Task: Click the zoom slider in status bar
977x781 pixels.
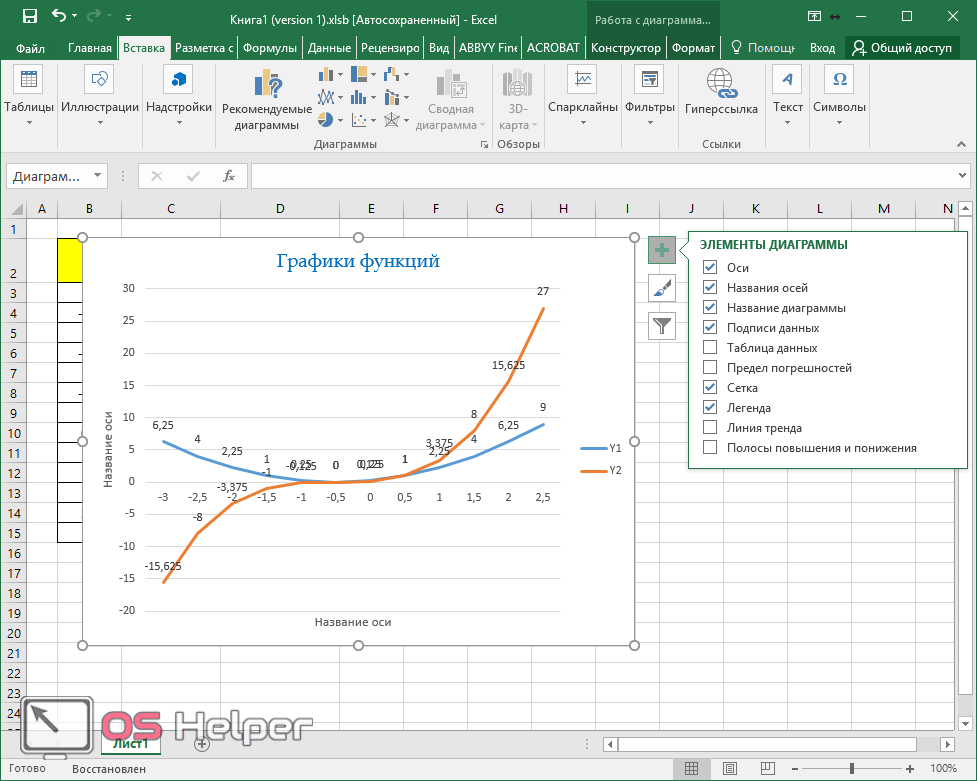Action: tap(852, 768)
